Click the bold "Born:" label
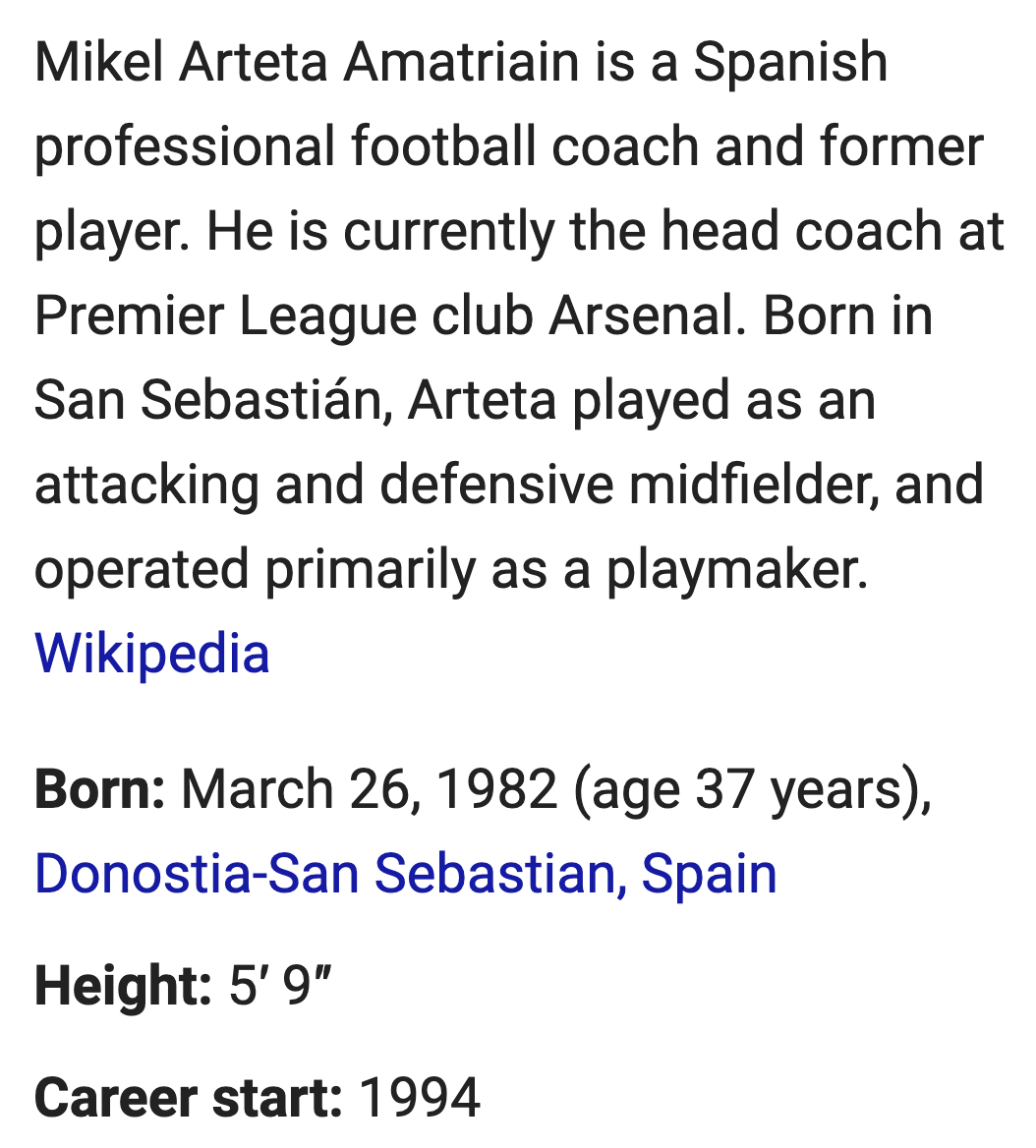Screen dimensions: 1036x1148 pos(100,789)
